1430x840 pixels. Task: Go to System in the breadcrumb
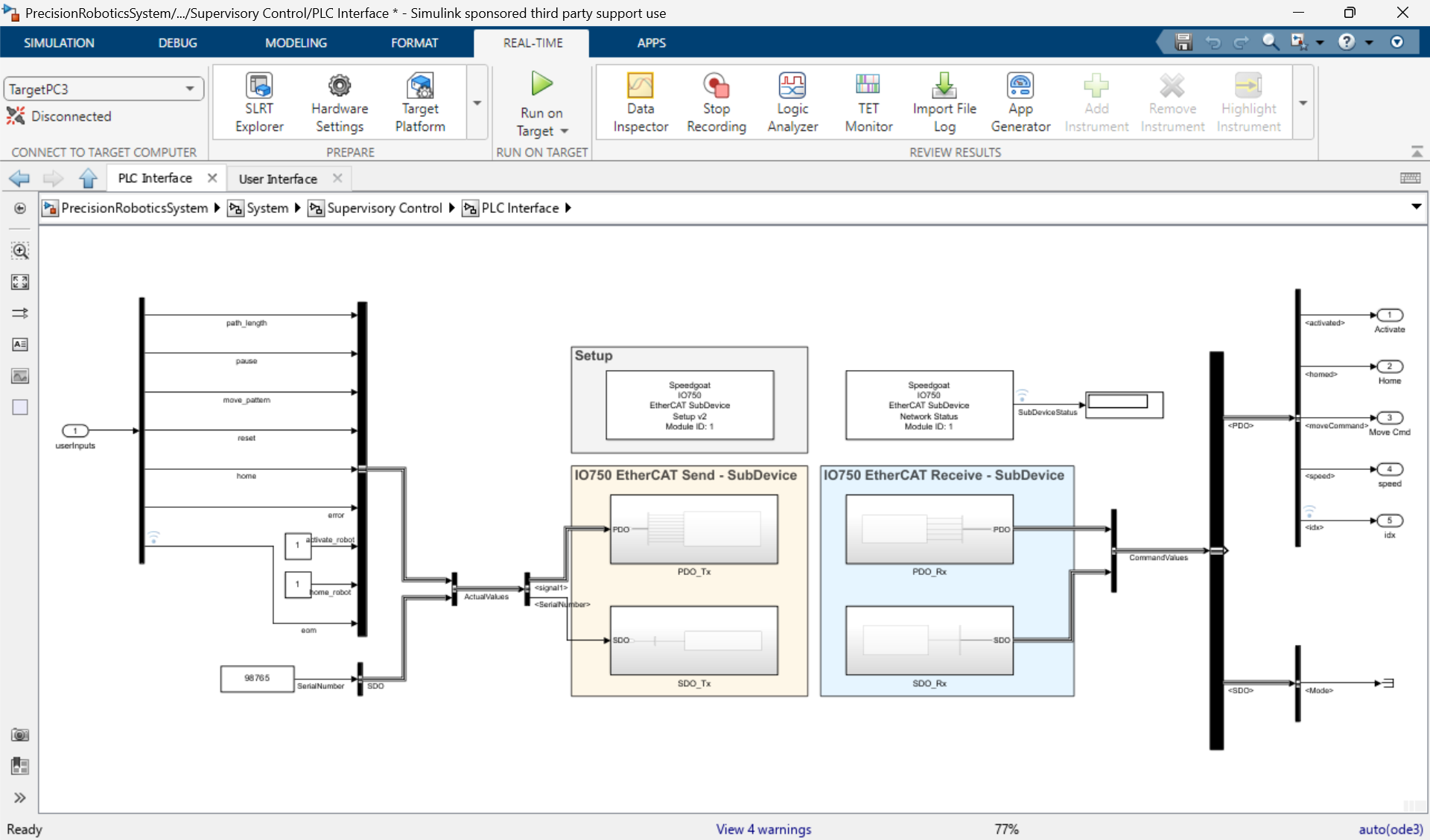click(267, 208)
